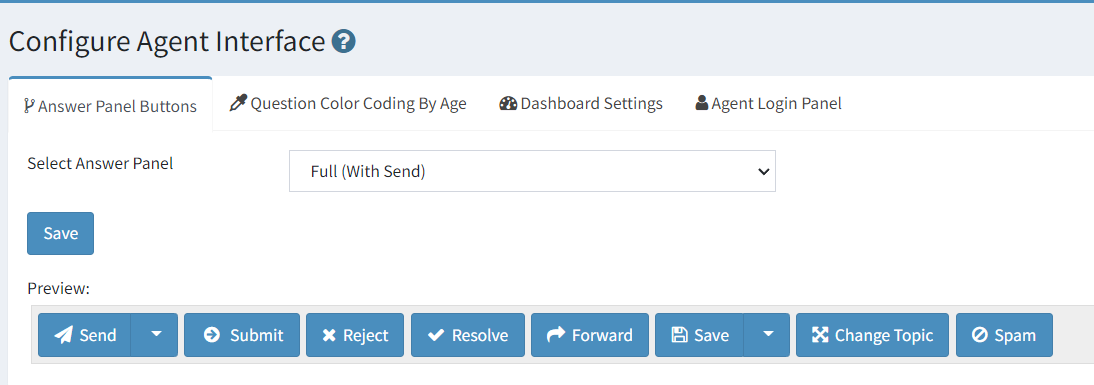Click the Change Topic button label
The width and height of the screenshot is (1094, 385).
click(884, 335)
